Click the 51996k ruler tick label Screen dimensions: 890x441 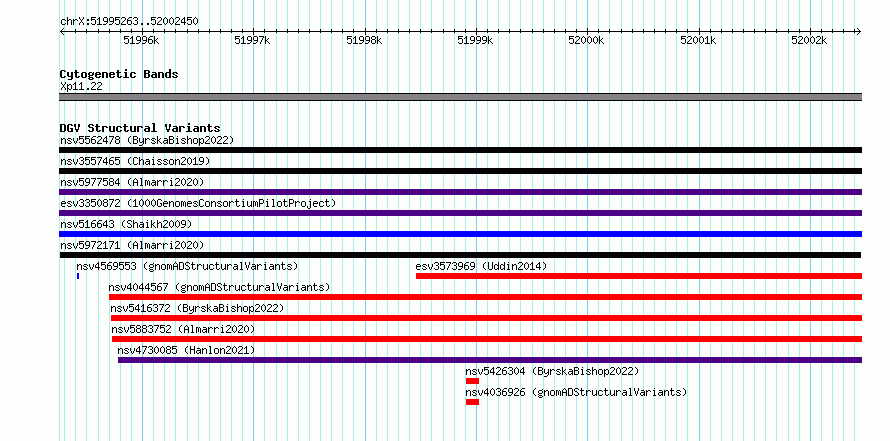click(x=141, y=41)
